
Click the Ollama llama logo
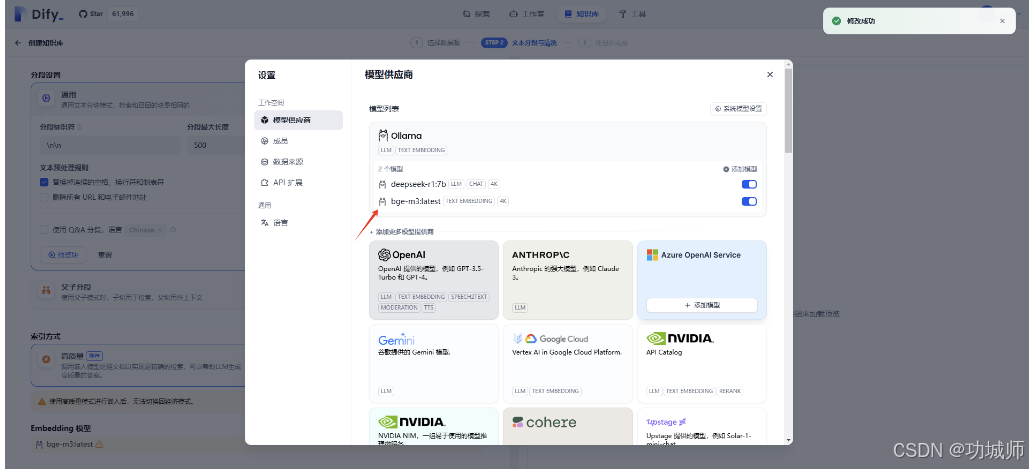pyautogui.click(x=383, y=136)
